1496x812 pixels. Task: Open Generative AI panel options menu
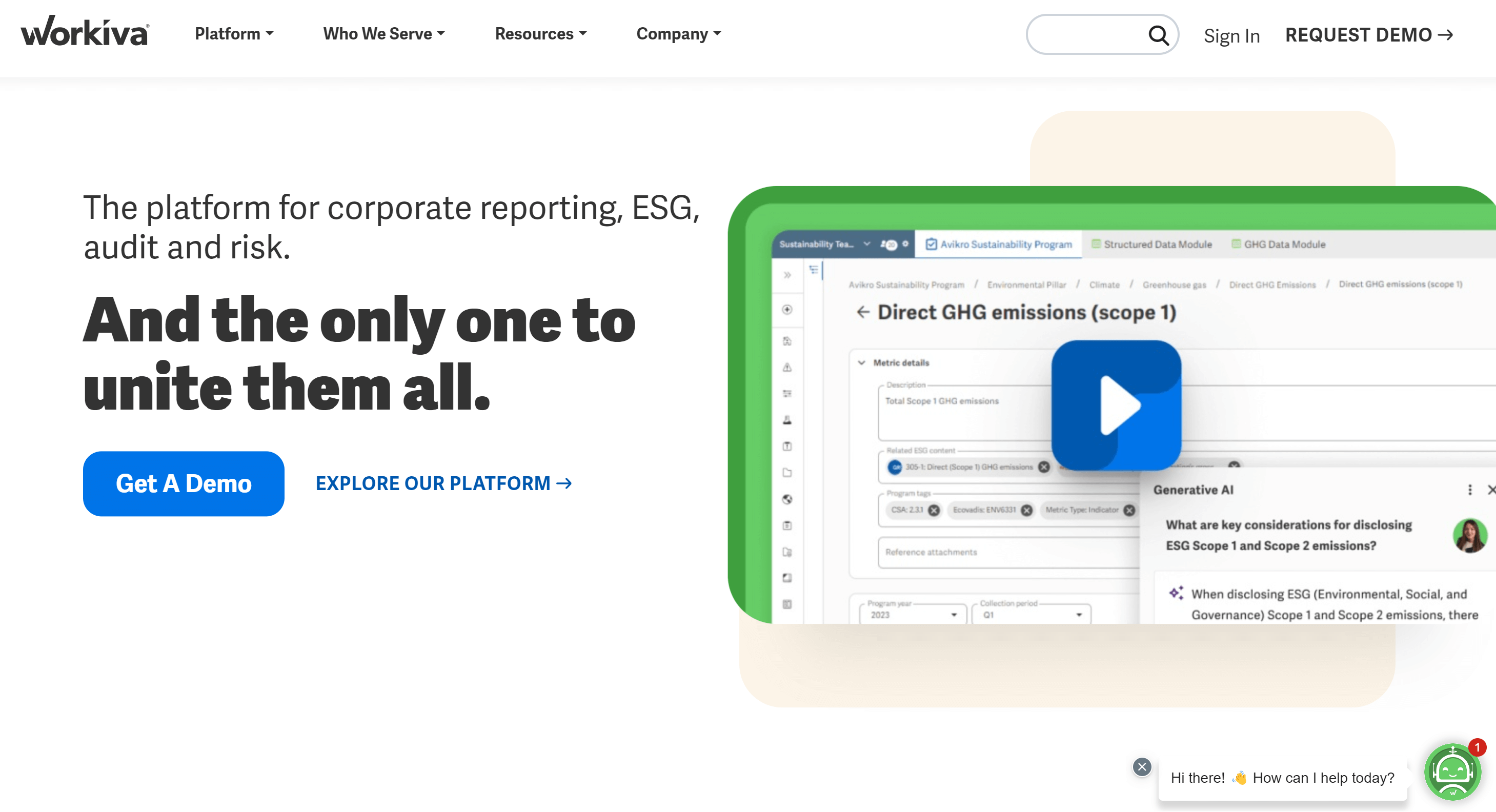(x=1470, y=490)
